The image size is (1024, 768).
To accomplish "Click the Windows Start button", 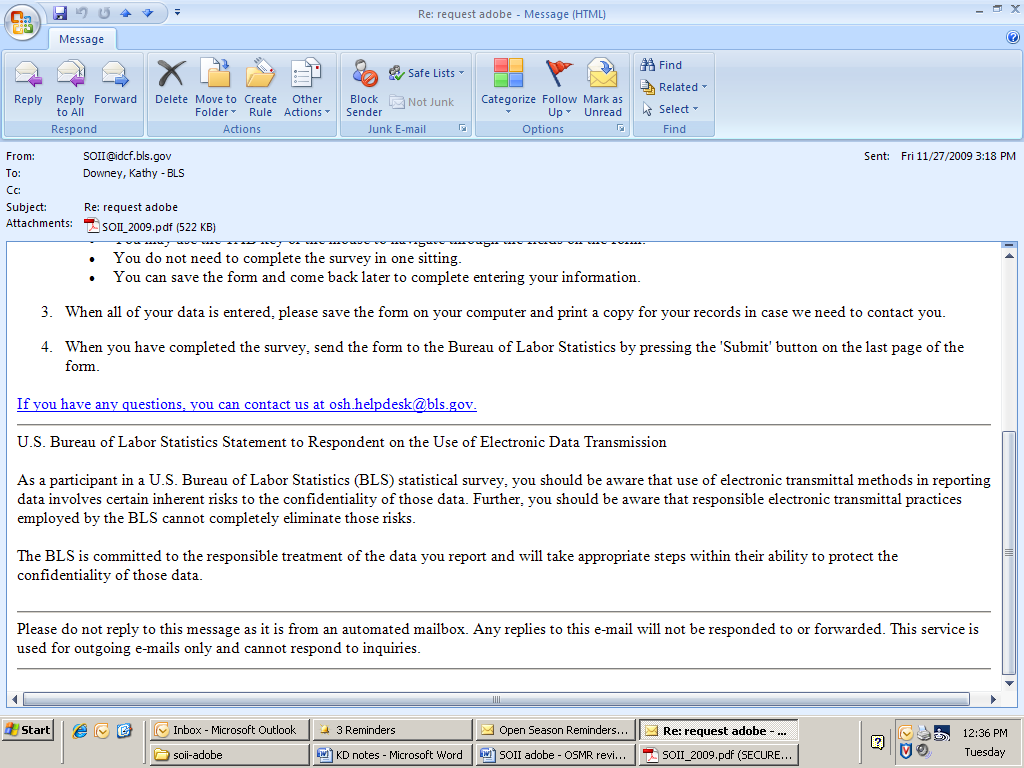I will point(28,730).
